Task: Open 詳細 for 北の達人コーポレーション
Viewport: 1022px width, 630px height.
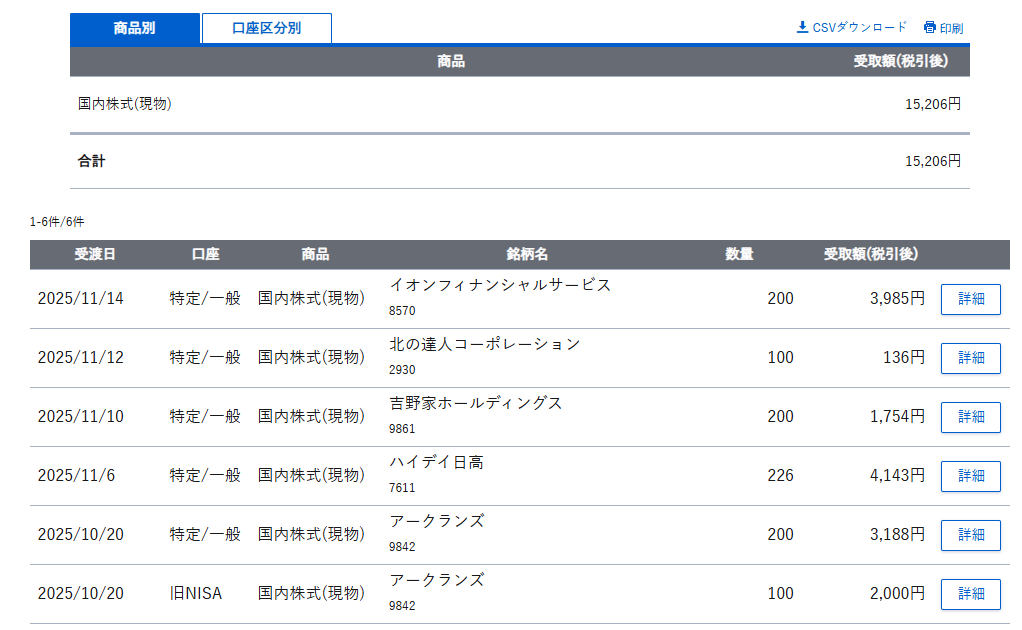Action: pos(970,358)
